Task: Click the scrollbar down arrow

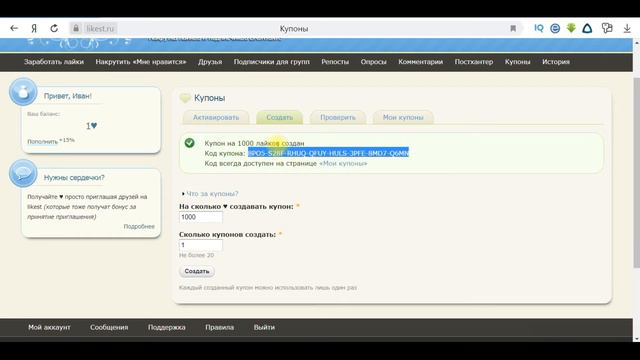Action: click(x=636, y=338)
